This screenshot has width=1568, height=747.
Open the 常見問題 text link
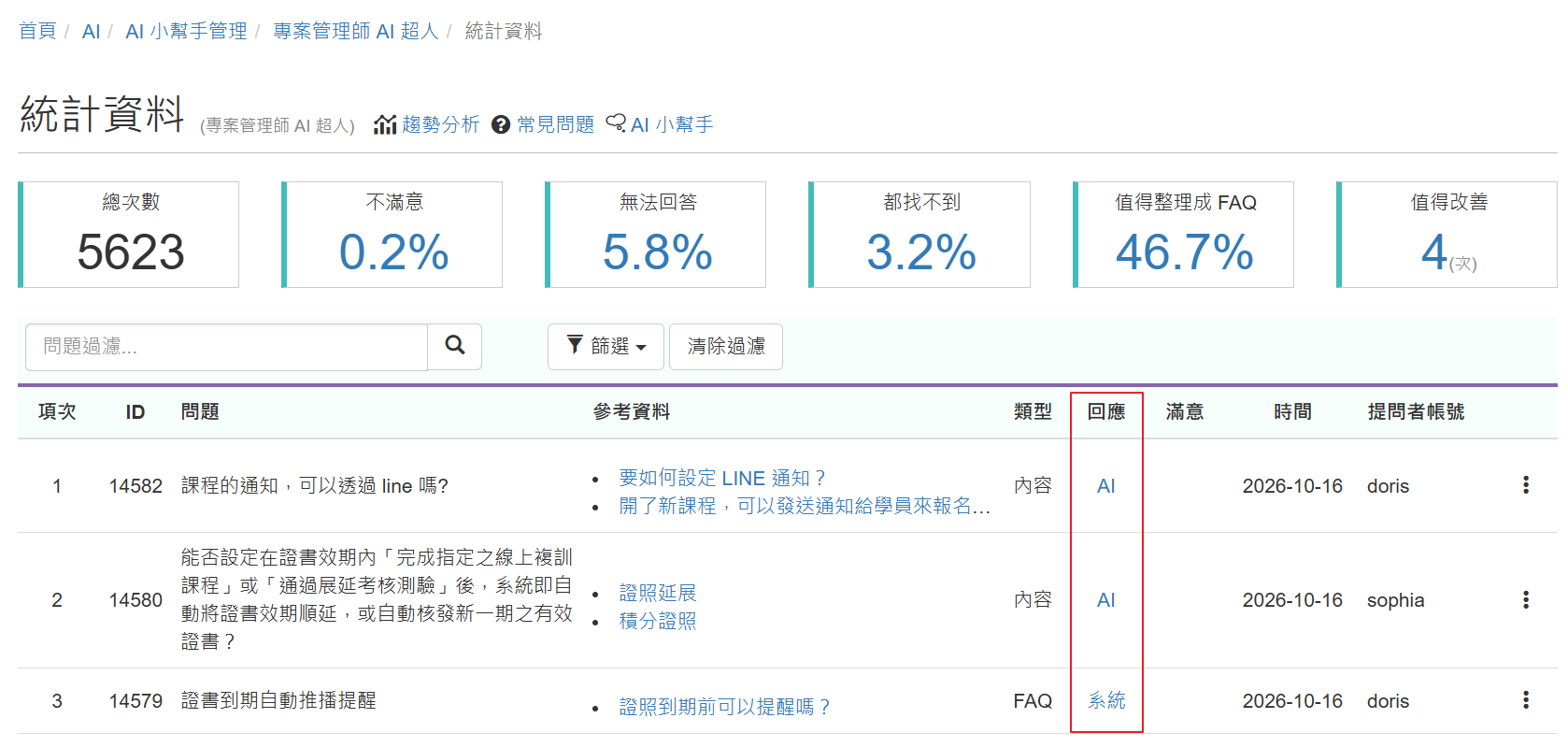pos(555,124)
